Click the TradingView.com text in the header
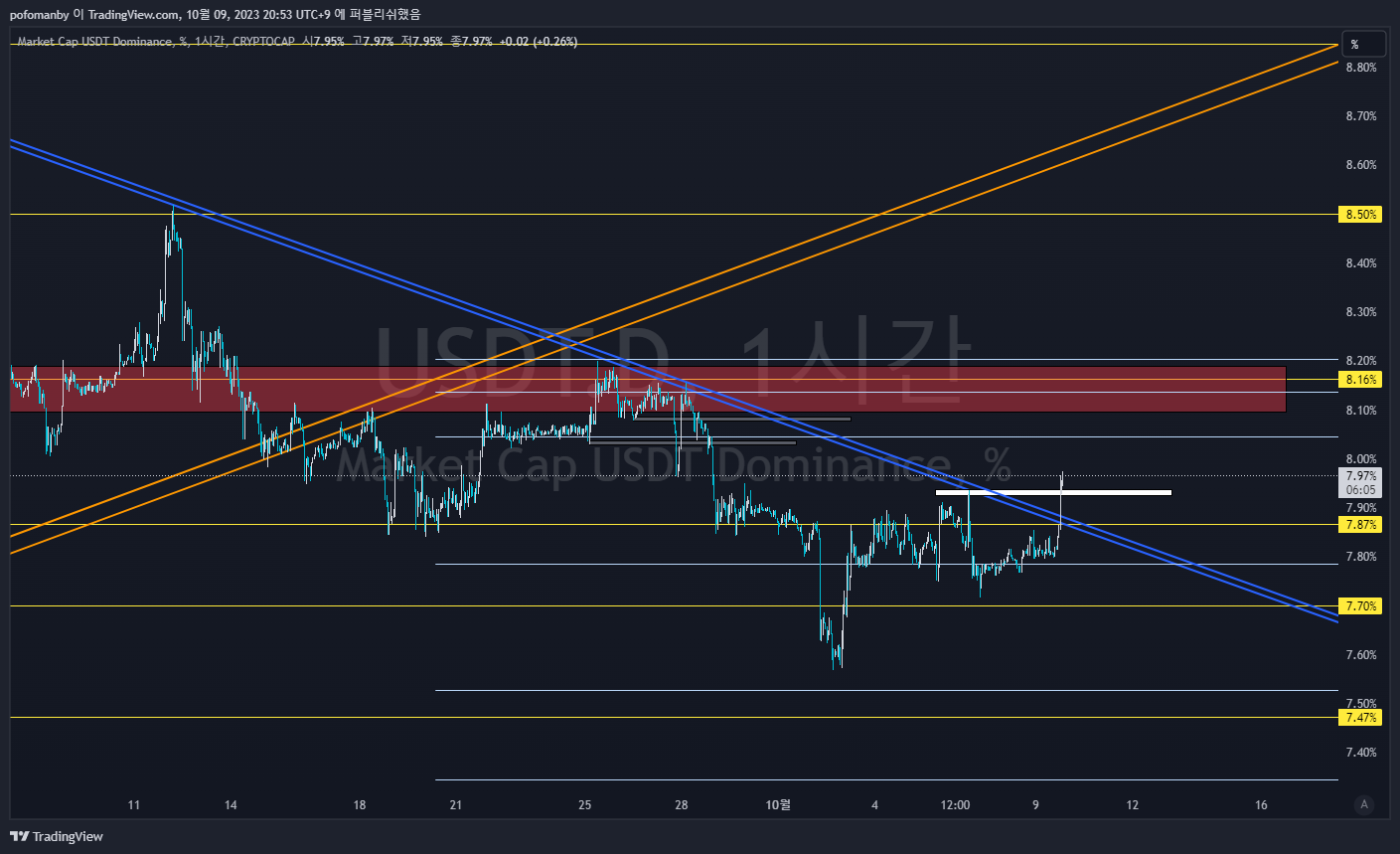 134,14
